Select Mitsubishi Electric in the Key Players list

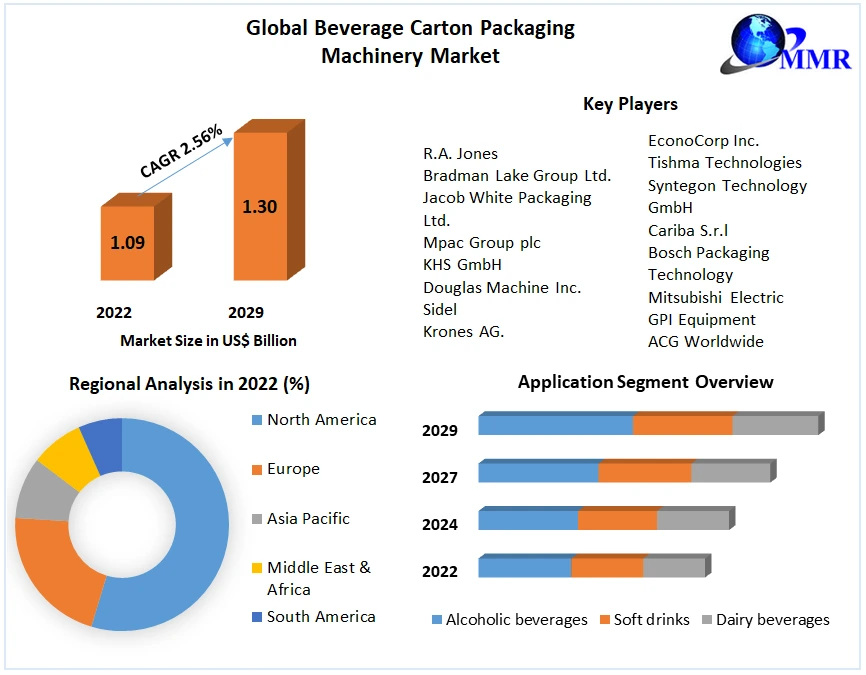tap(715, 297)
